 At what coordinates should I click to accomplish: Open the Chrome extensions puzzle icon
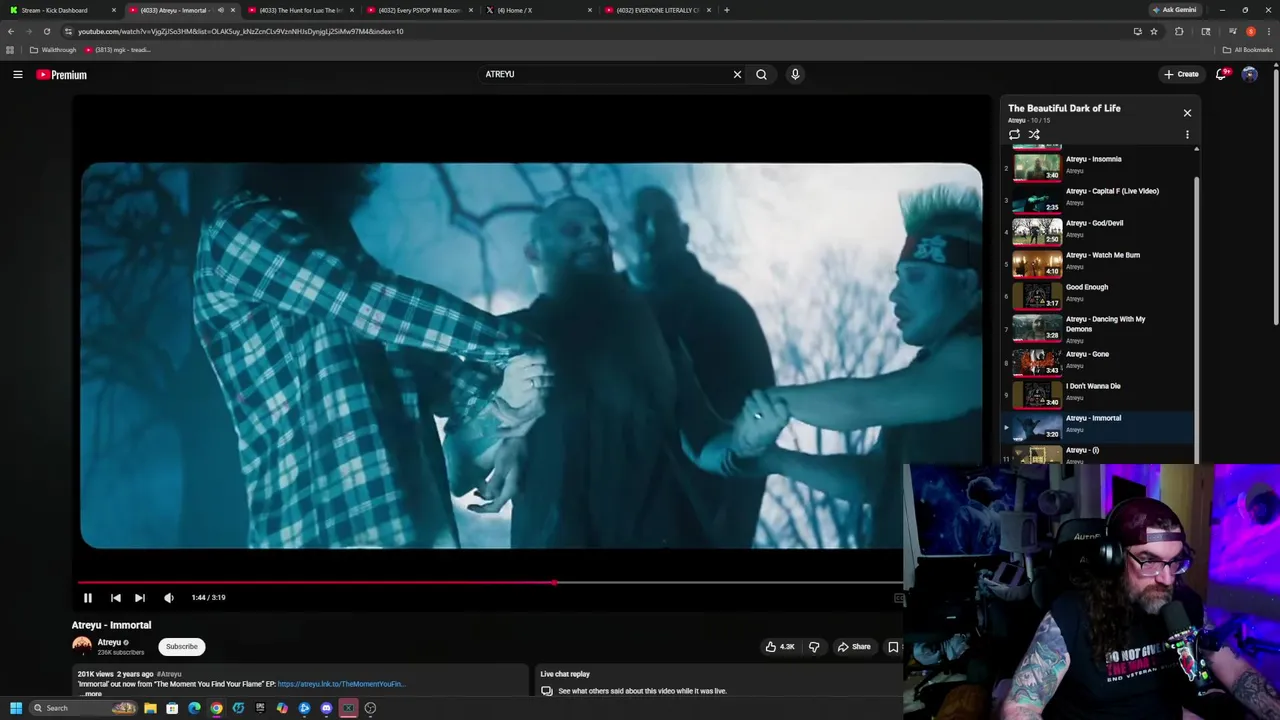pos(1179,31)
